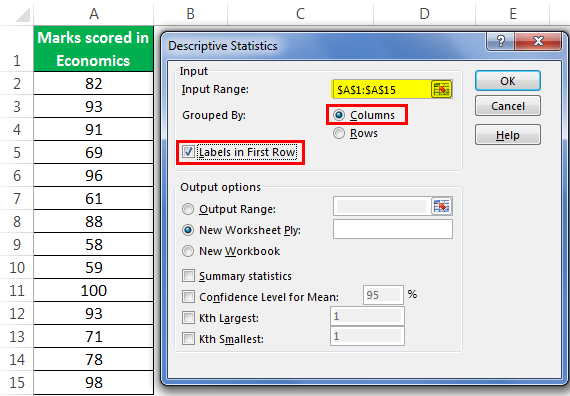Tick Confidence Level for Mean checkbox
The width and height of the screenshot is (570, 396).
click(x=188, y=297)
